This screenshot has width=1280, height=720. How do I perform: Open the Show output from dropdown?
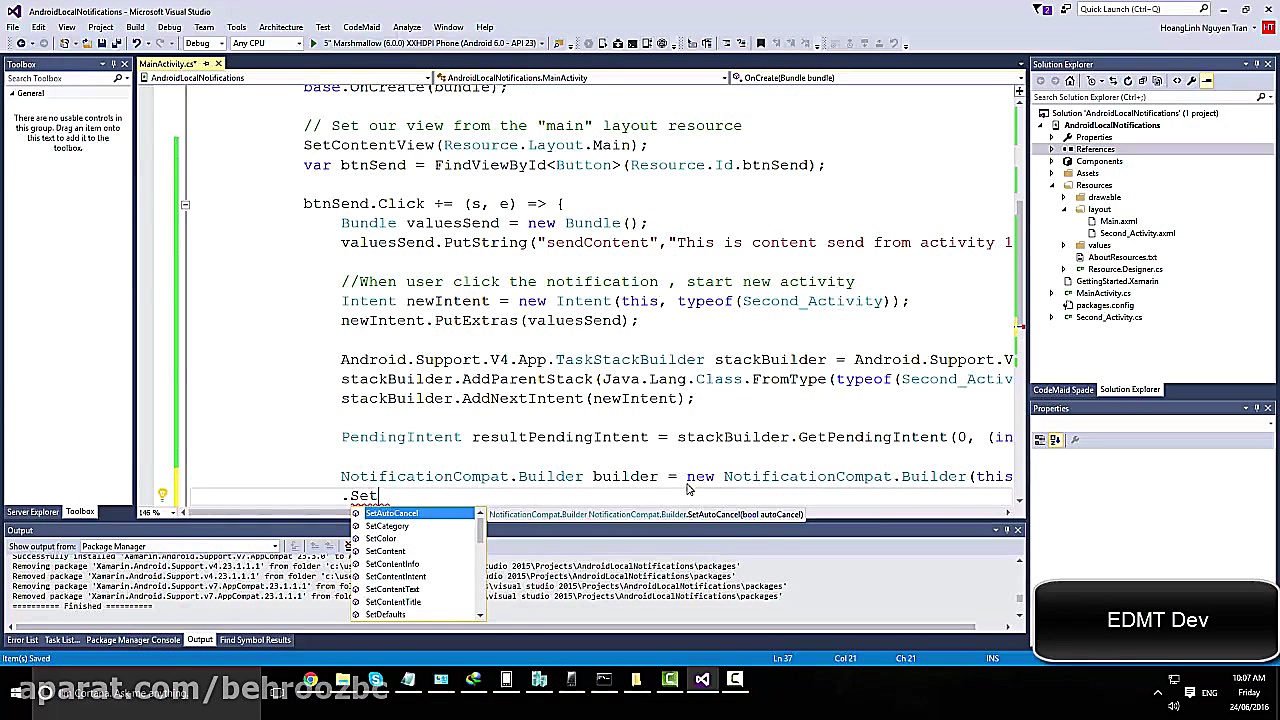[x=179, y=547]
